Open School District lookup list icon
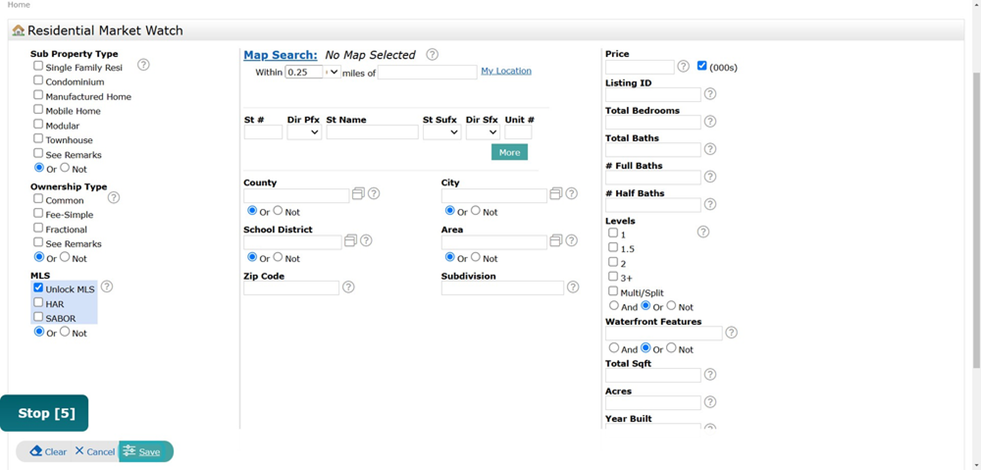981x470 pixels. (x=350, y=240)
